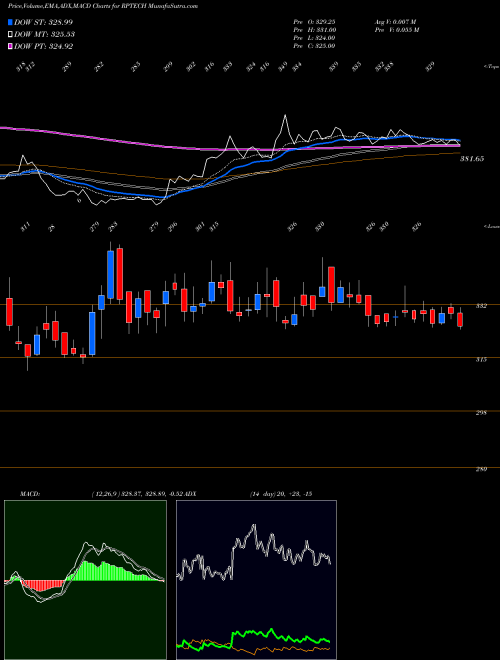This screenshot has height=660, width=500.
Task: Click the 'Pre C: 325.00' close value
Action: pos(314,46)
